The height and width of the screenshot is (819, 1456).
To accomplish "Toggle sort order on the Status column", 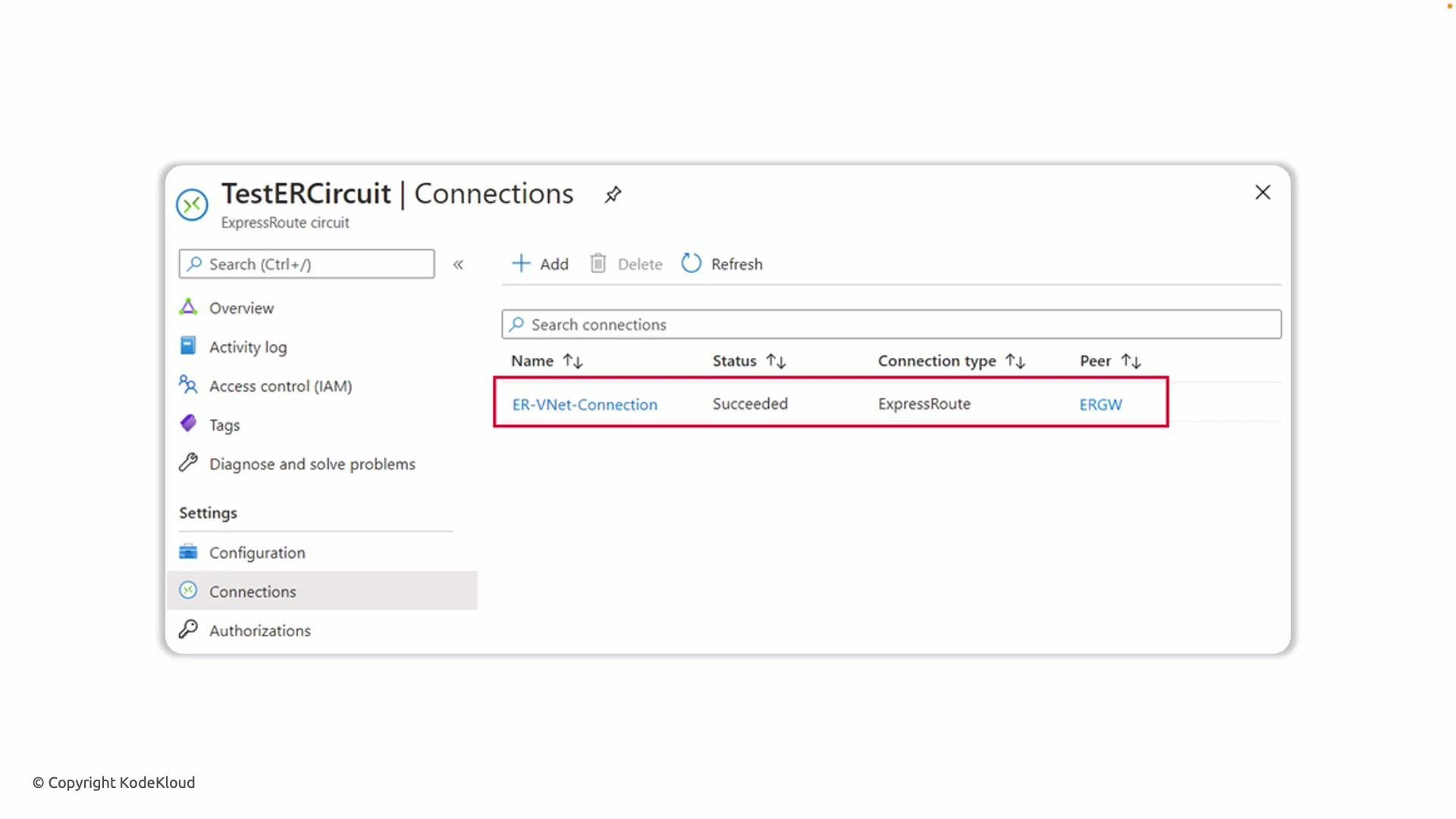I will pyautogui.click(x=776, y=361).
